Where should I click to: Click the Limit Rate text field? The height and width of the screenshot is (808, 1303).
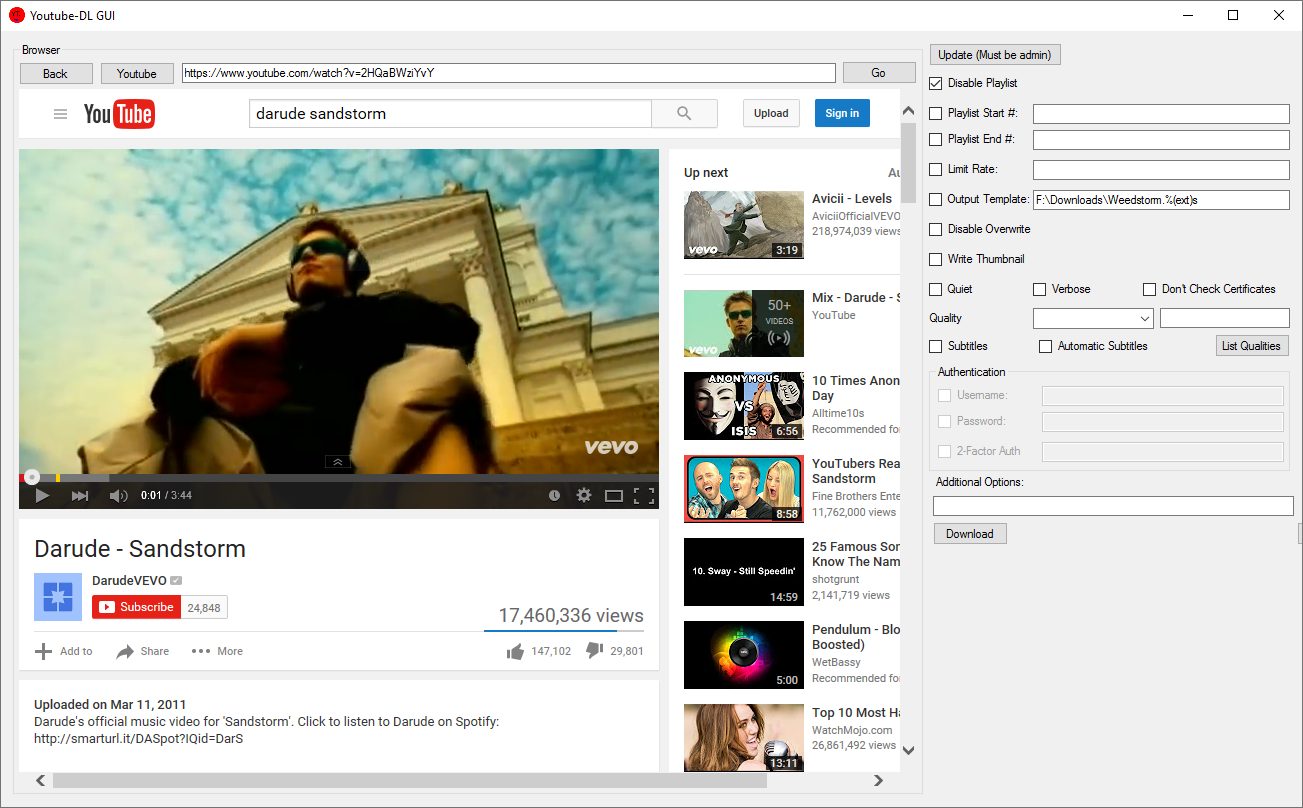1161,170
